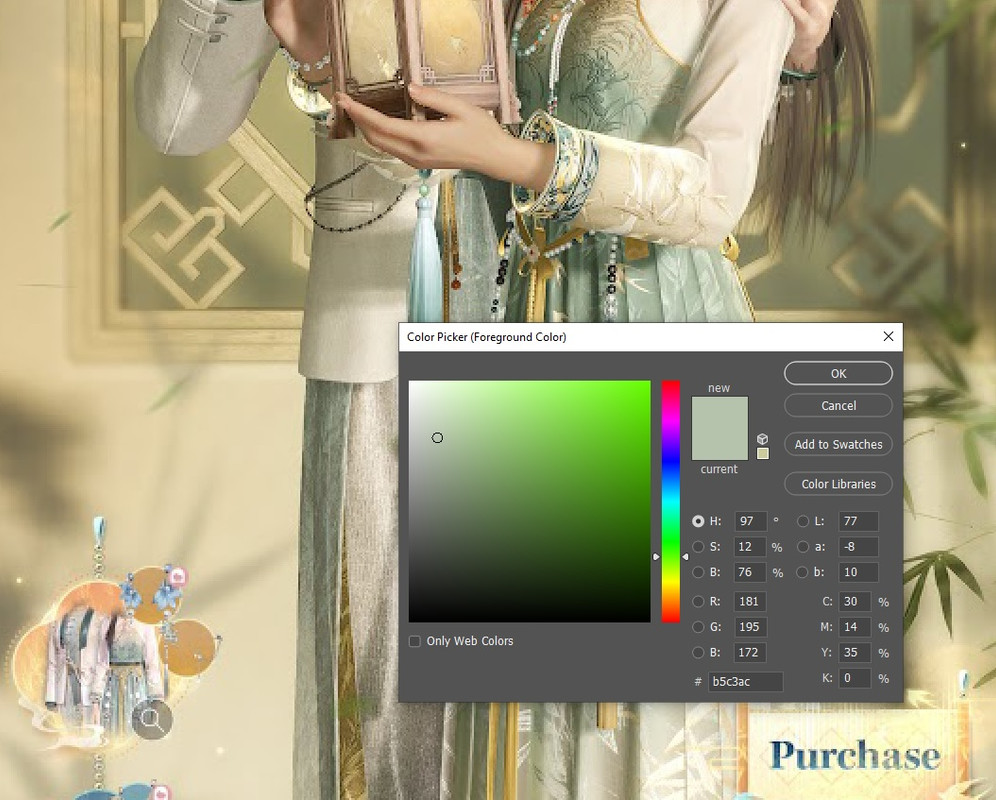Select the S saturation radio button
This screenshot has width=996, height=800.
point(698,546)
